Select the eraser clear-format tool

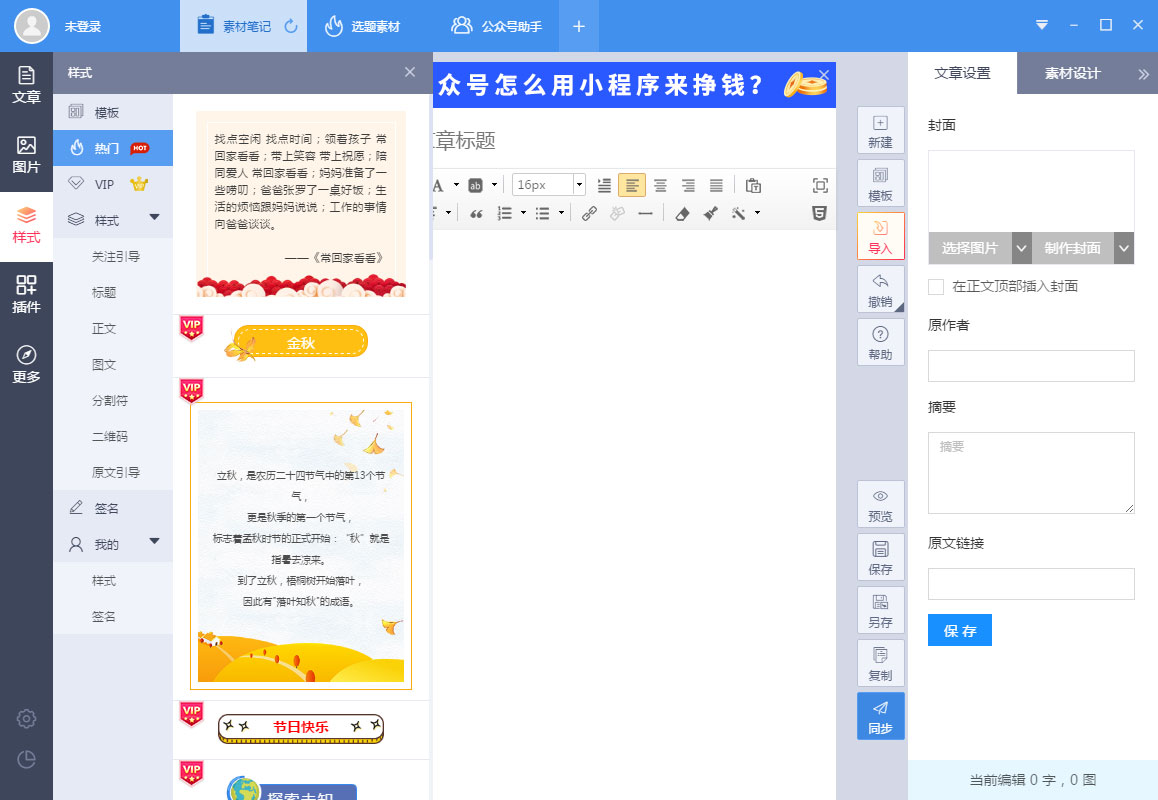pos(682,213)
